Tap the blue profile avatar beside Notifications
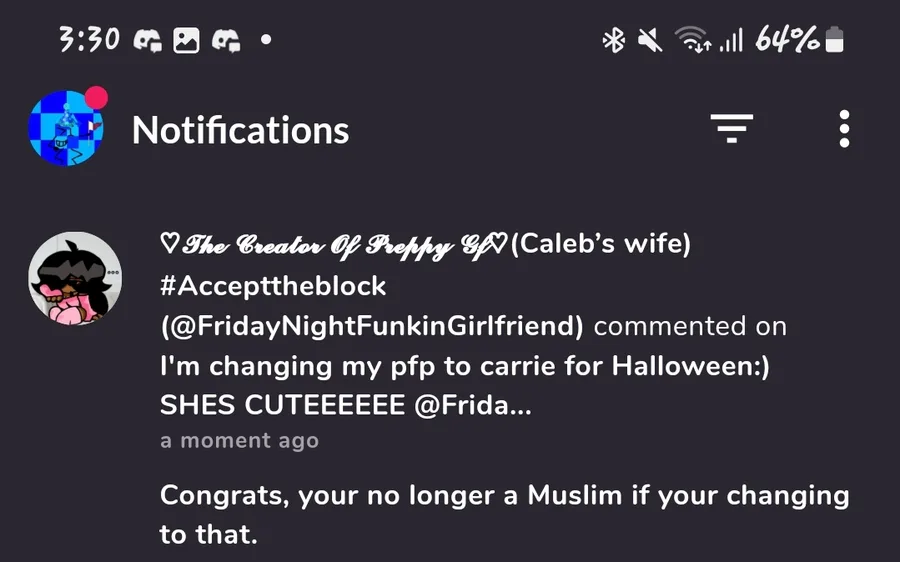Screen dimensions: 900x562 click(65, 128)
